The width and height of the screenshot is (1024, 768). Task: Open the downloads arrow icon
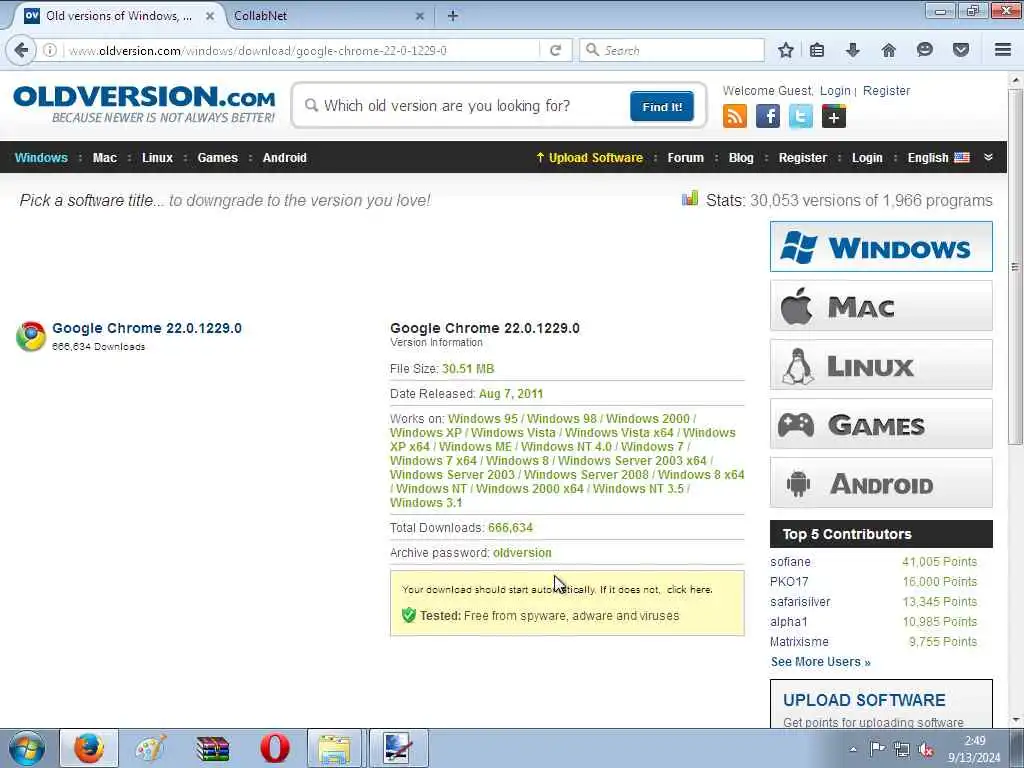click(x=853, y=50)
